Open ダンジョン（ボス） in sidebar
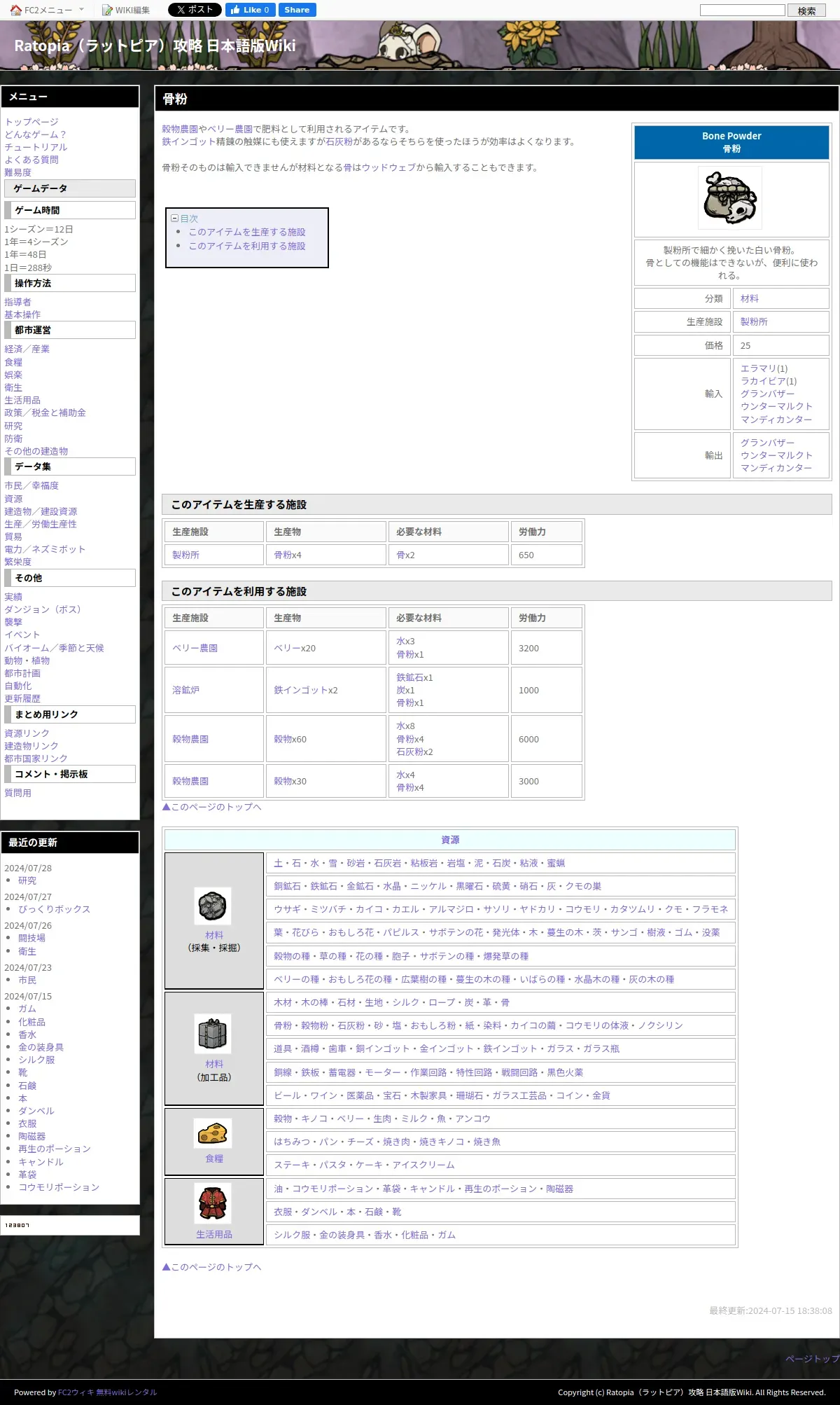This screenshot has height=1405, width=840. (43, 609)
